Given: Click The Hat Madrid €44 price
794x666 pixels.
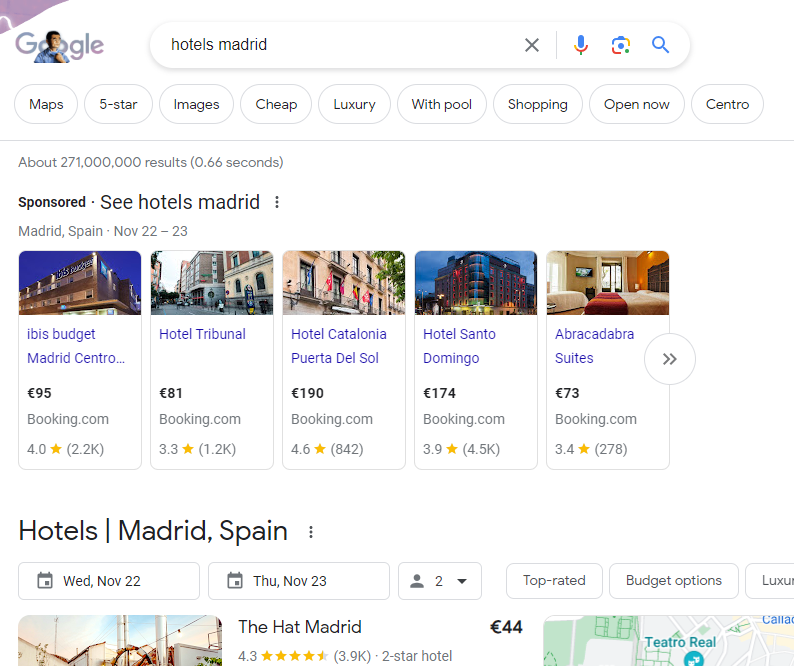Looking at the screenshot, I should [x=506, y=627].
